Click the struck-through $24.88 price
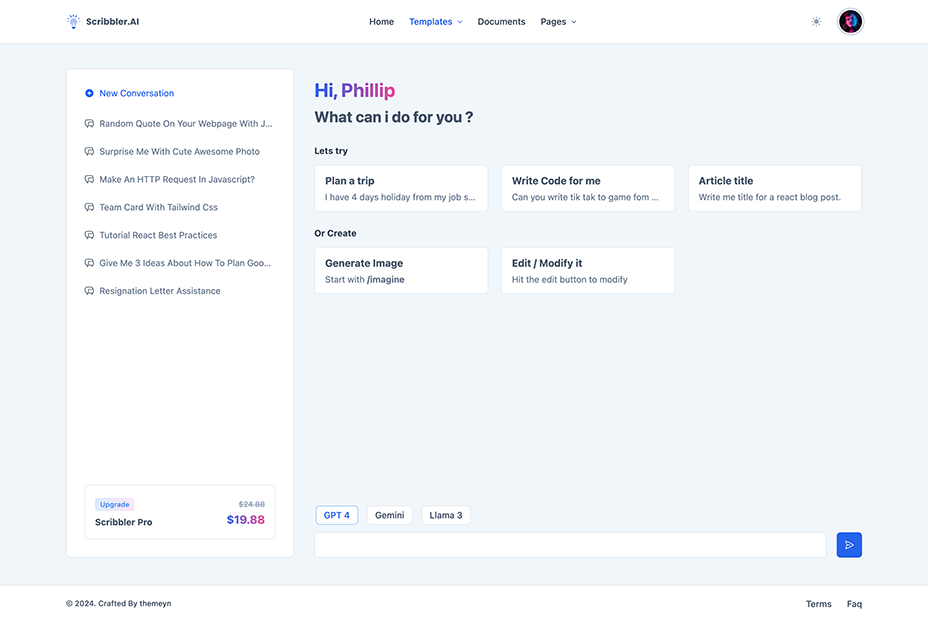 [x=252, y=504]
